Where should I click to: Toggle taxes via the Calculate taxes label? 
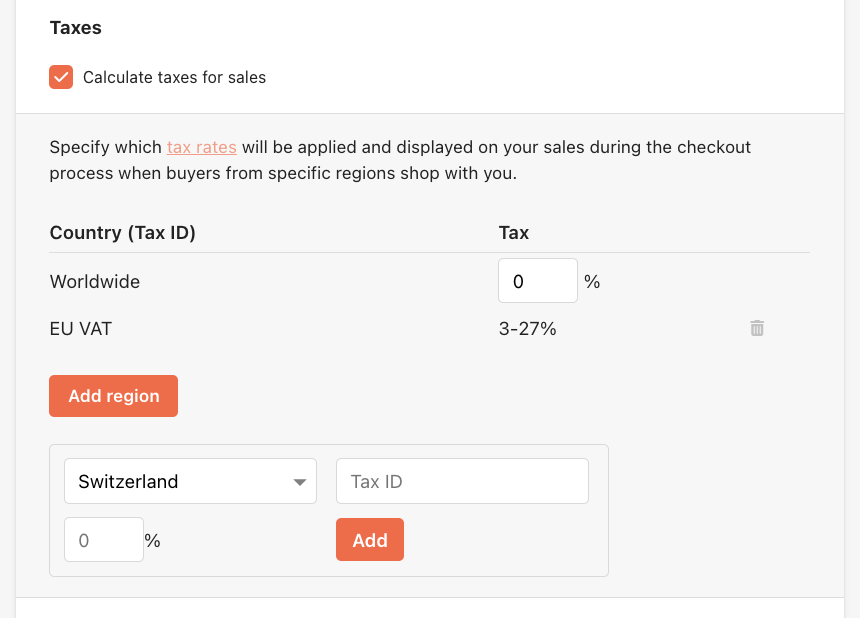[x=174, y=77]
